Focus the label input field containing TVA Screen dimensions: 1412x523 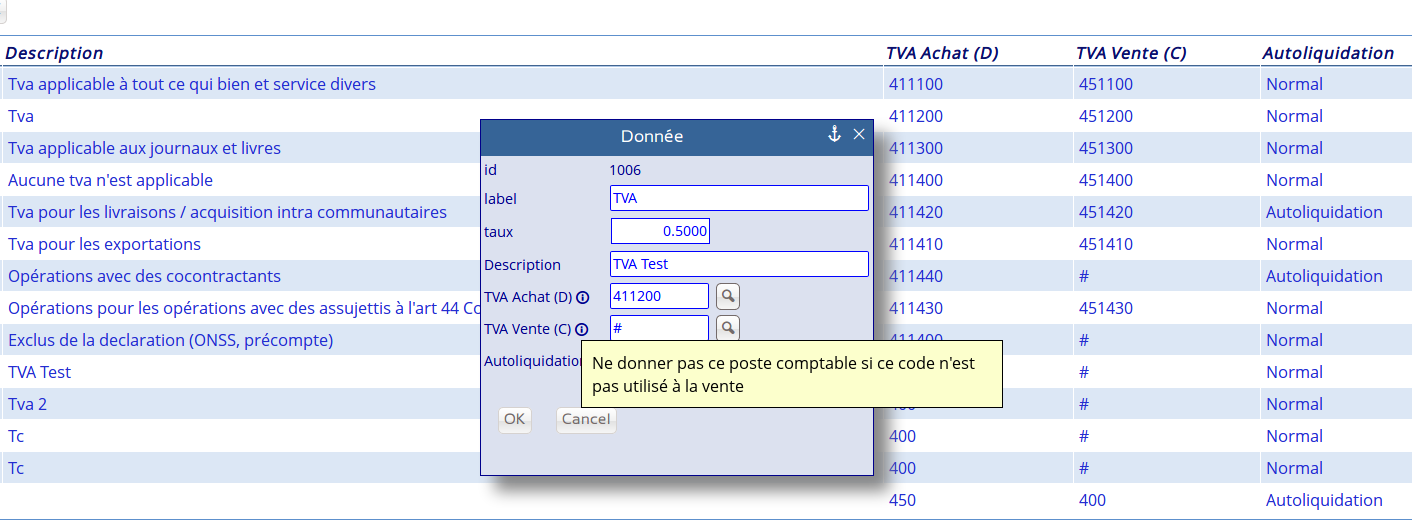click(x=738, y=198)
